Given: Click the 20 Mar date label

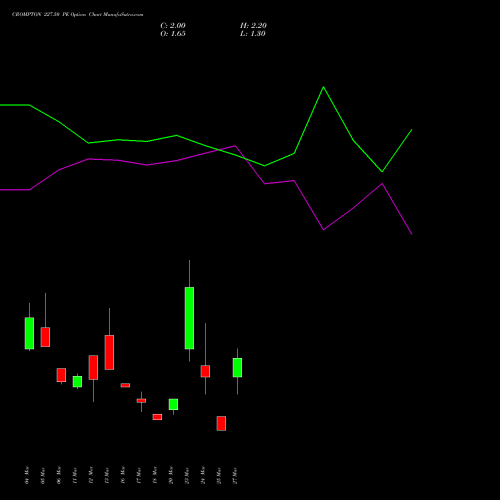Looking at the screenshot, I should (x=171, y=475).
